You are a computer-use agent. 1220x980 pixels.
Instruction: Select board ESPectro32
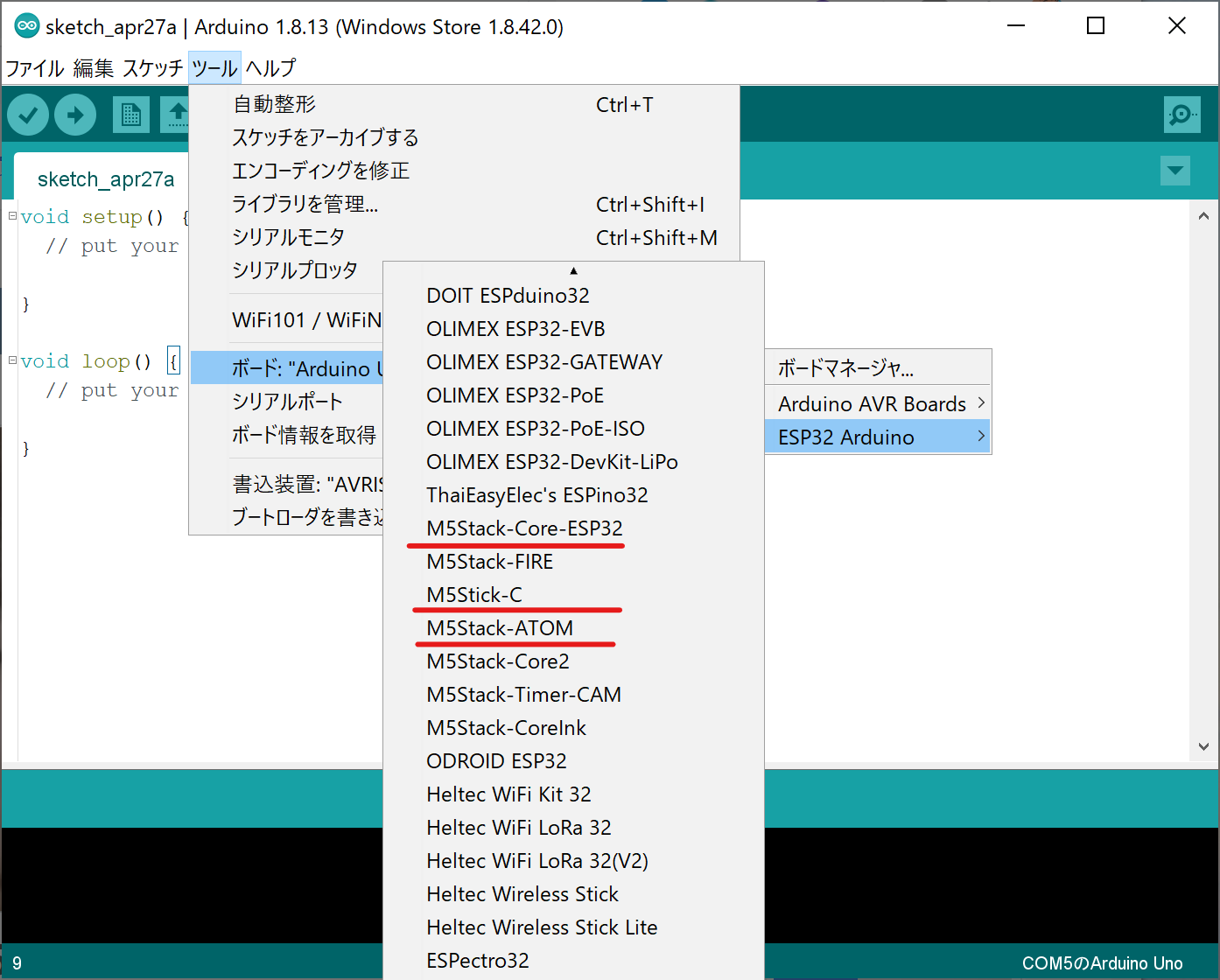[x=573, y=961]
